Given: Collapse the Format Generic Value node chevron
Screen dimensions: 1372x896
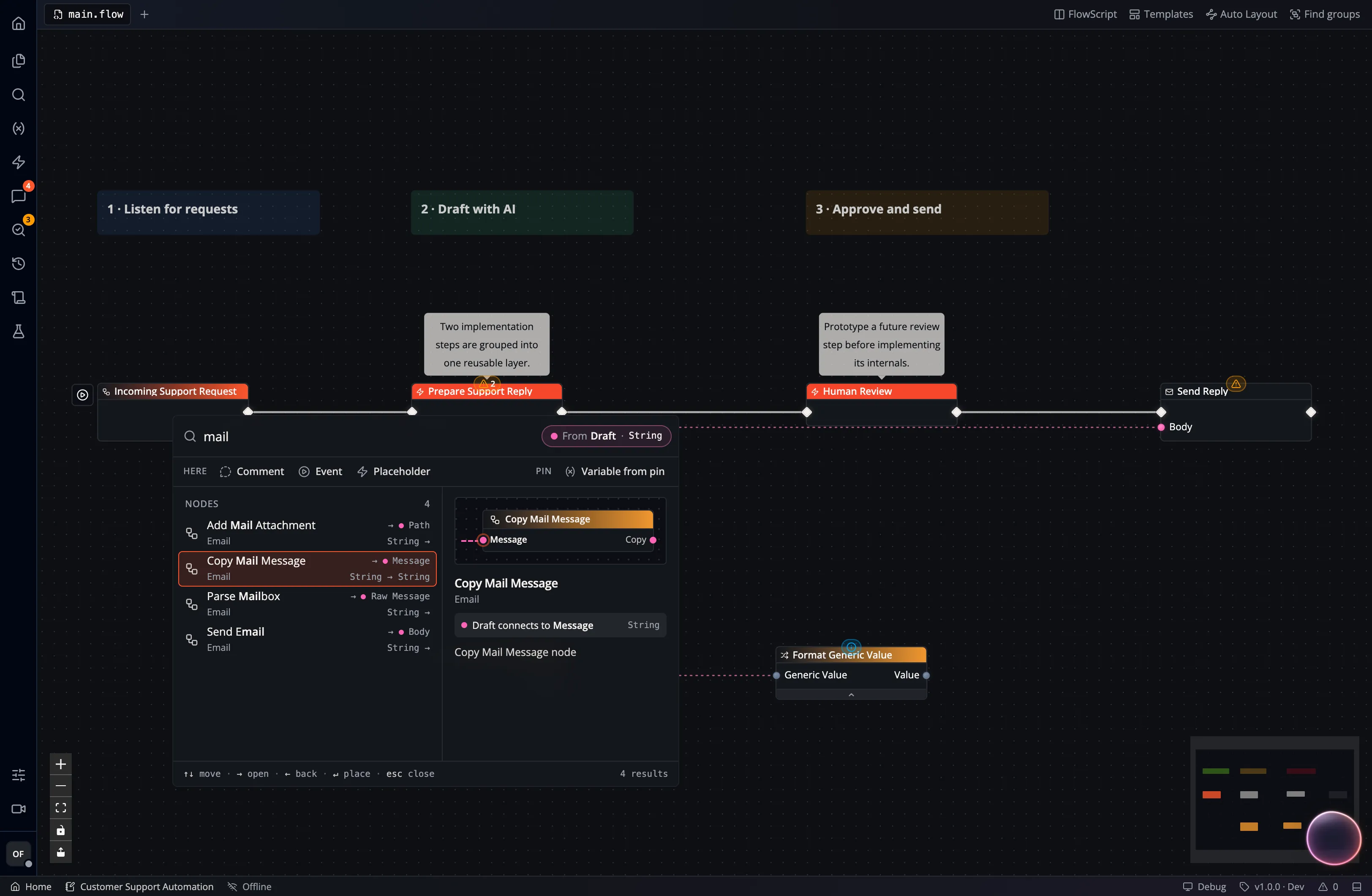Looking at the screenshot, I should (851, 695).
